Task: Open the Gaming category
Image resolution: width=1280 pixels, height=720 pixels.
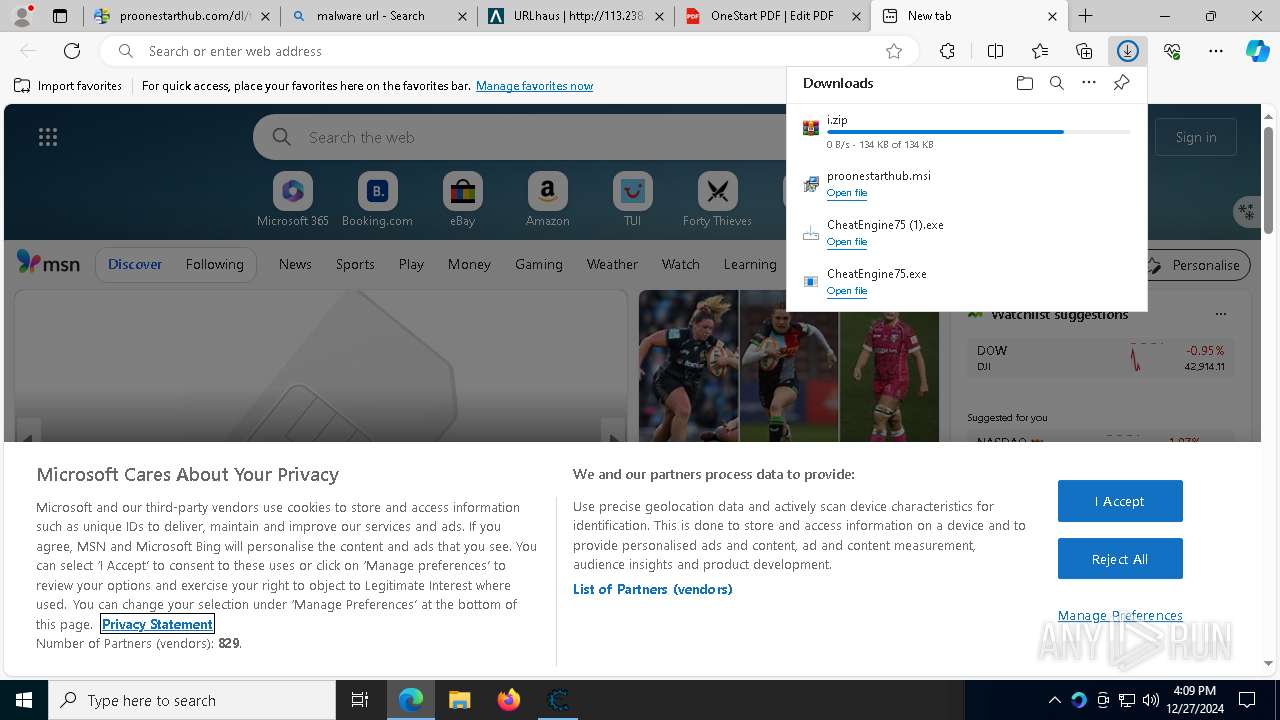Action: [x=539, y=264]
